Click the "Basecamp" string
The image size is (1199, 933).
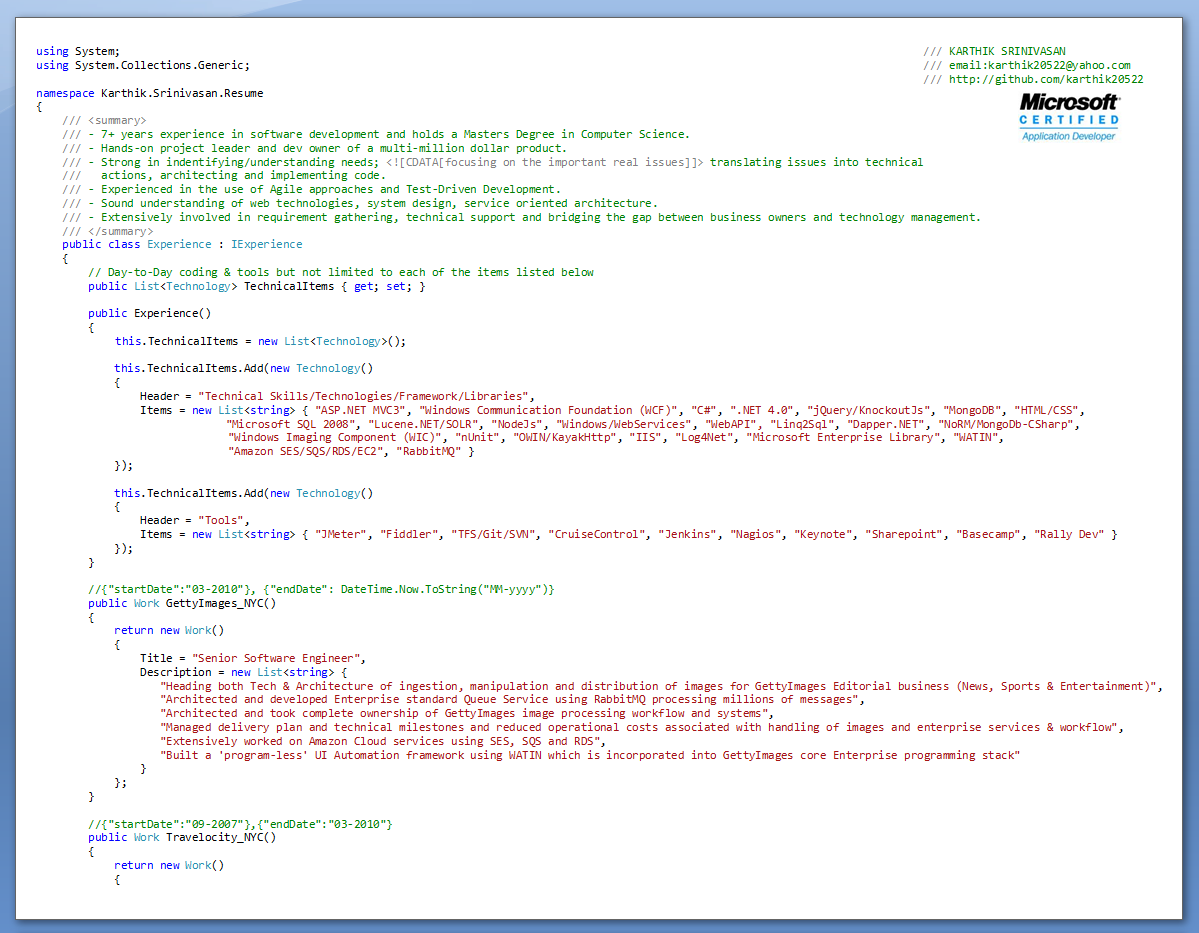(x=988, y=534)
